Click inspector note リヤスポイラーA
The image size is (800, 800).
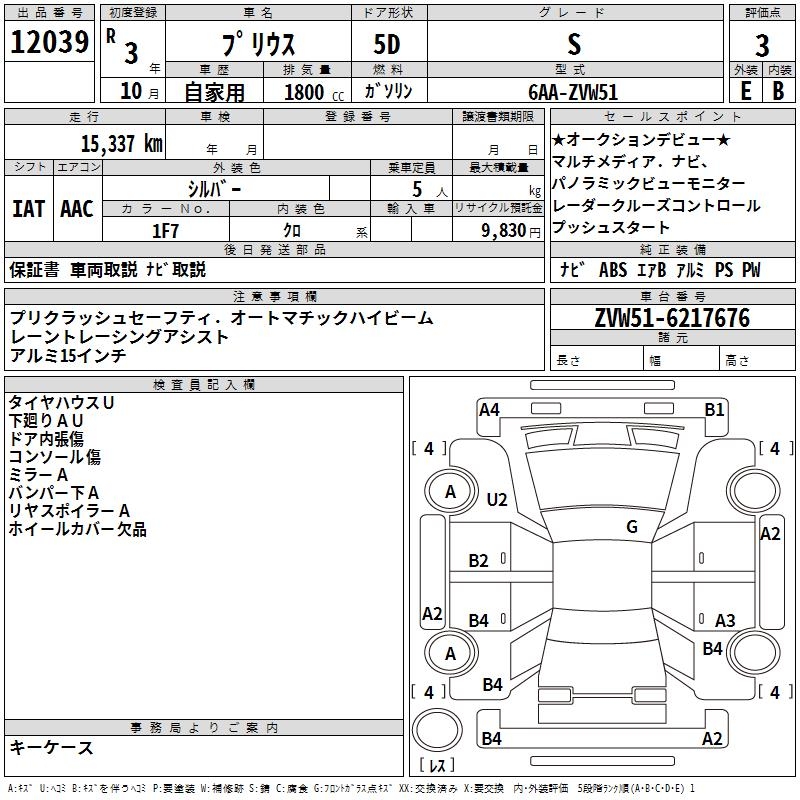[69, 511]
